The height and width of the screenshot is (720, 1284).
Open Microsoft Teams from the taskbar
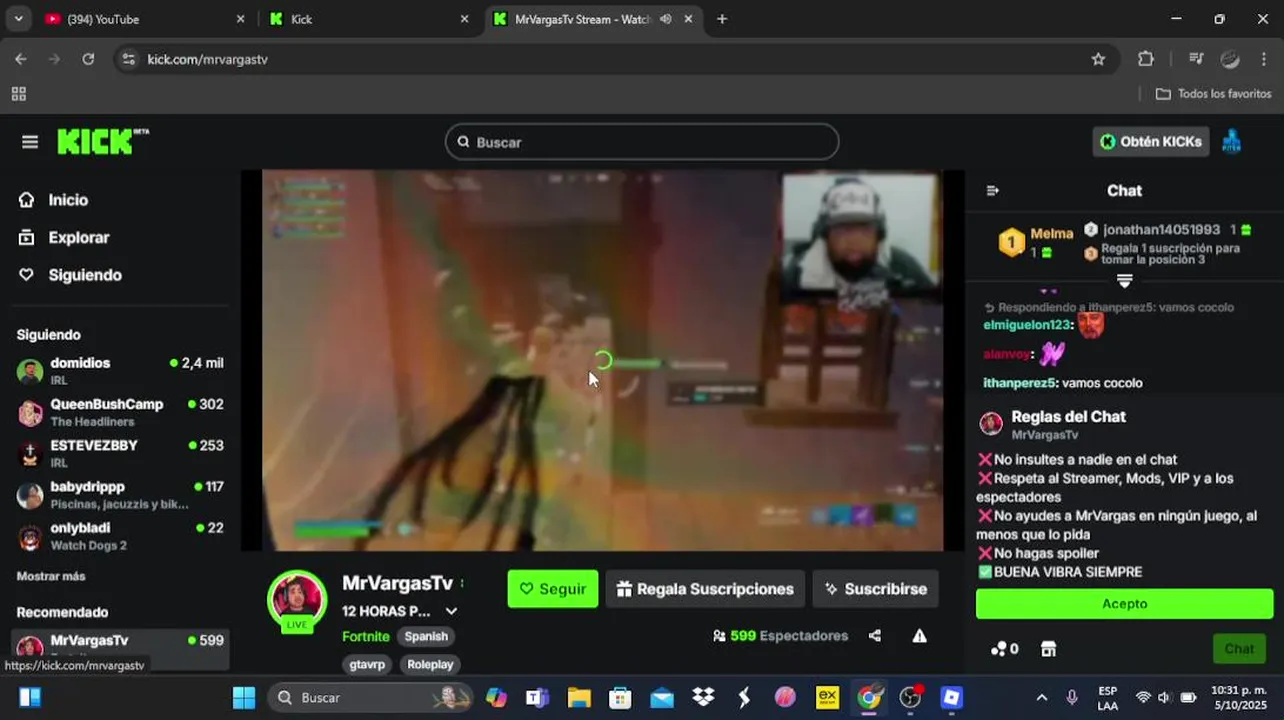[538, 697]
